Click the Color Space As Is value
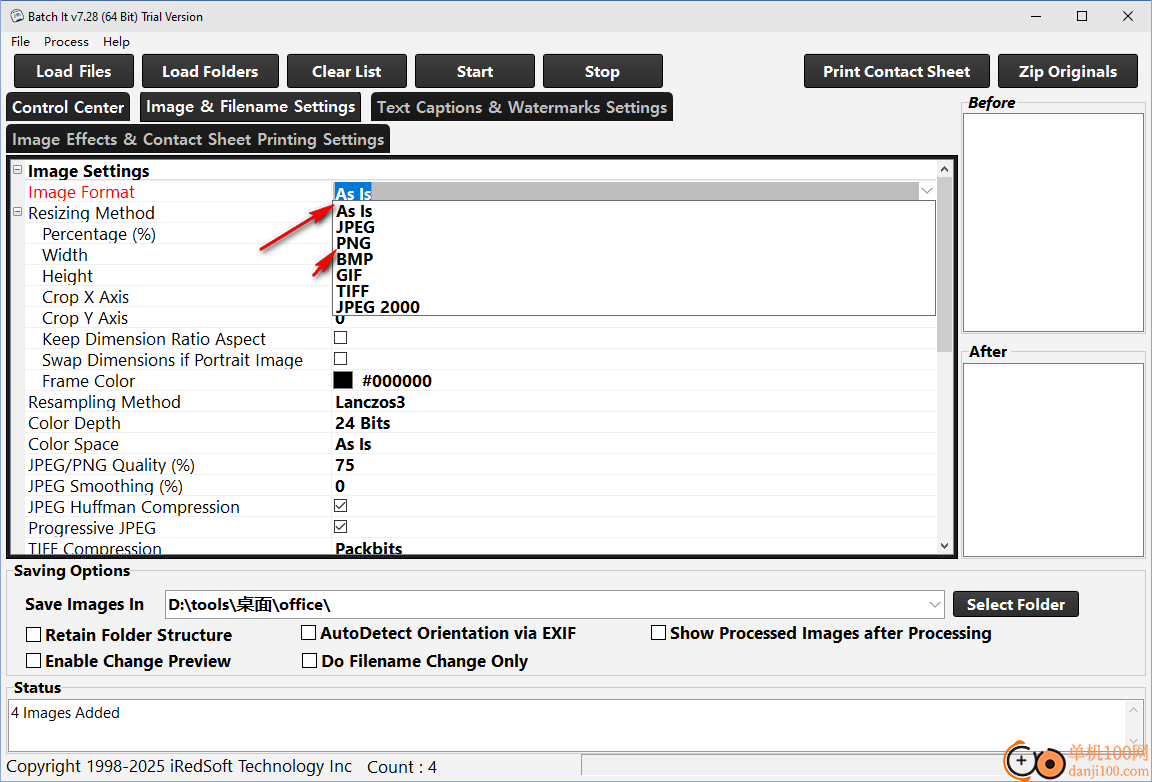This screenshot has height=782, width=1152. tap(353, 444)
